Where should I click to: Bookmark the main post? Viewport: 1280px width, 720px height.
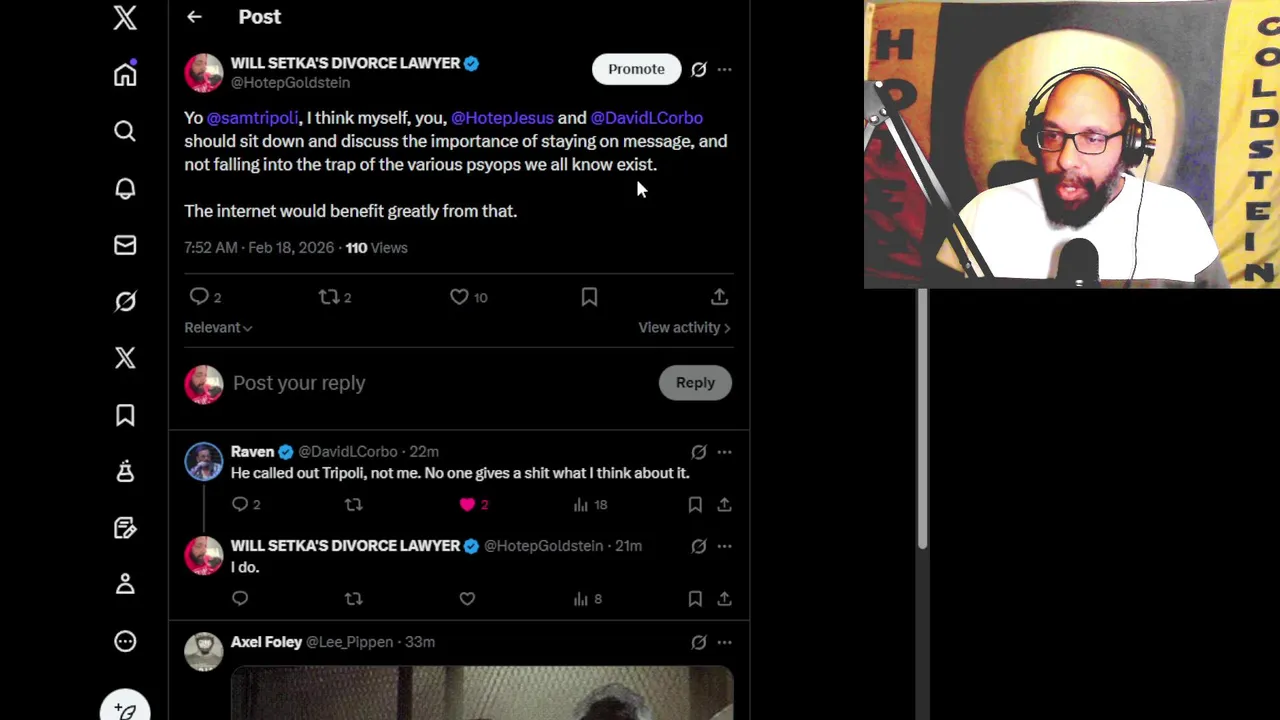pyautogui.click(x=589, y=297)
